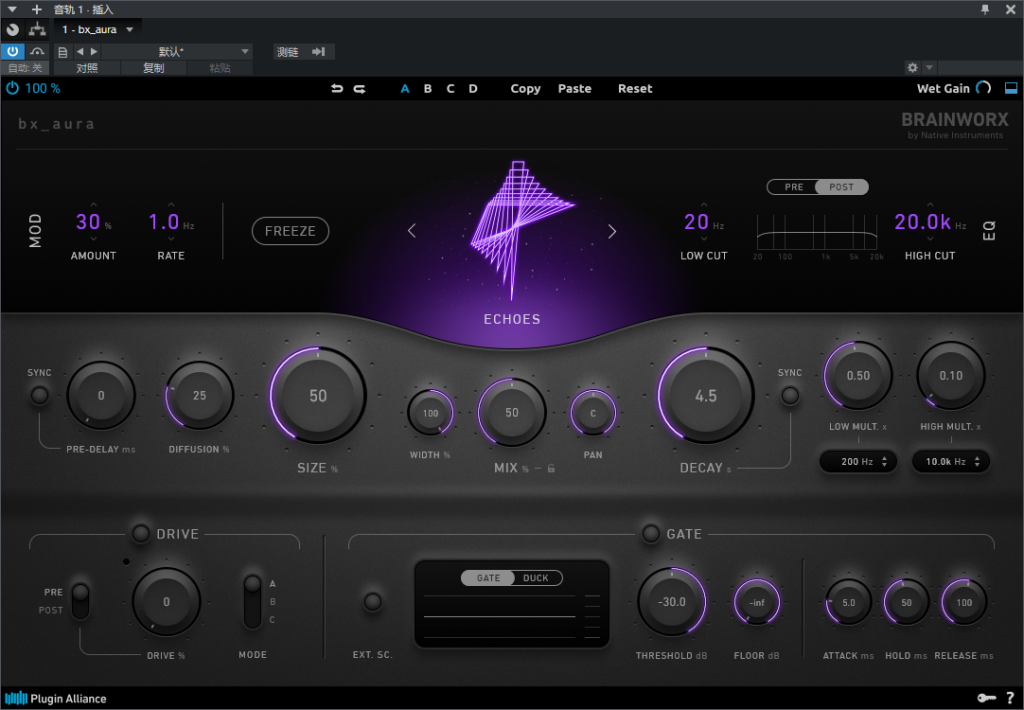
Task: Open the triangle menu in title bar
Action: tap(12, 9)
